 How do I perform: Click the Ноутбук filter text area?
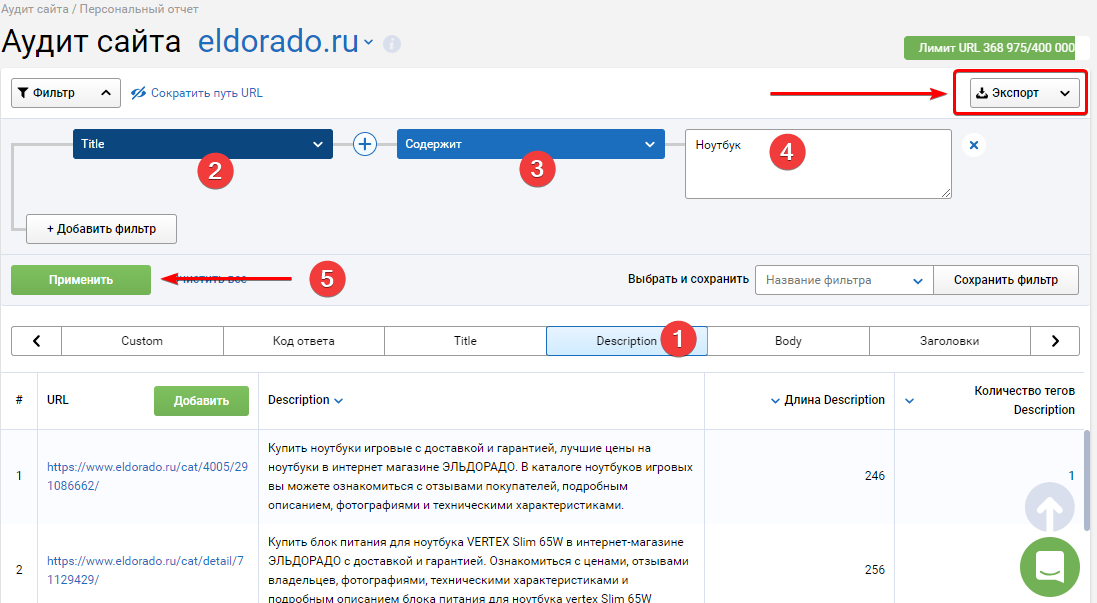tap(818, 164)
